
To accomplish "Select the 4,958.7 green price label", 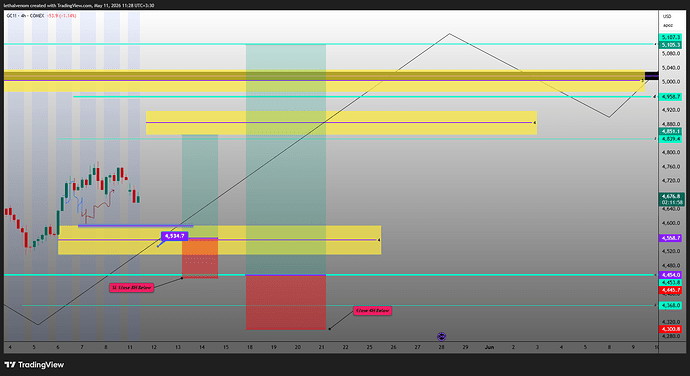I will (670, 96).
